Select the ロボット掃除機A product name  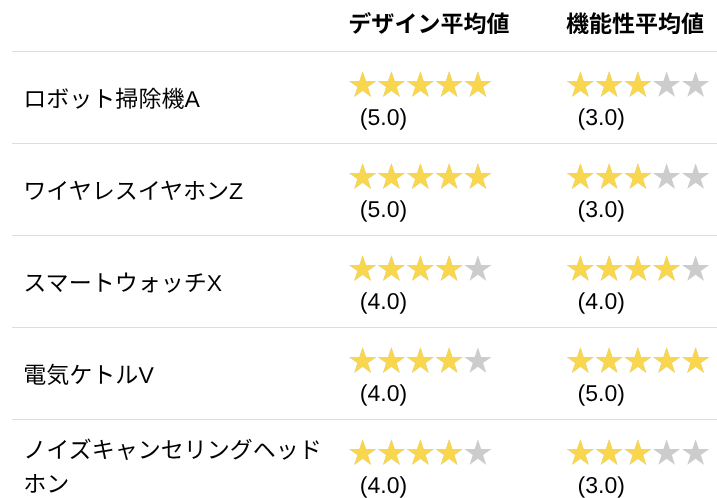point(112,99)
